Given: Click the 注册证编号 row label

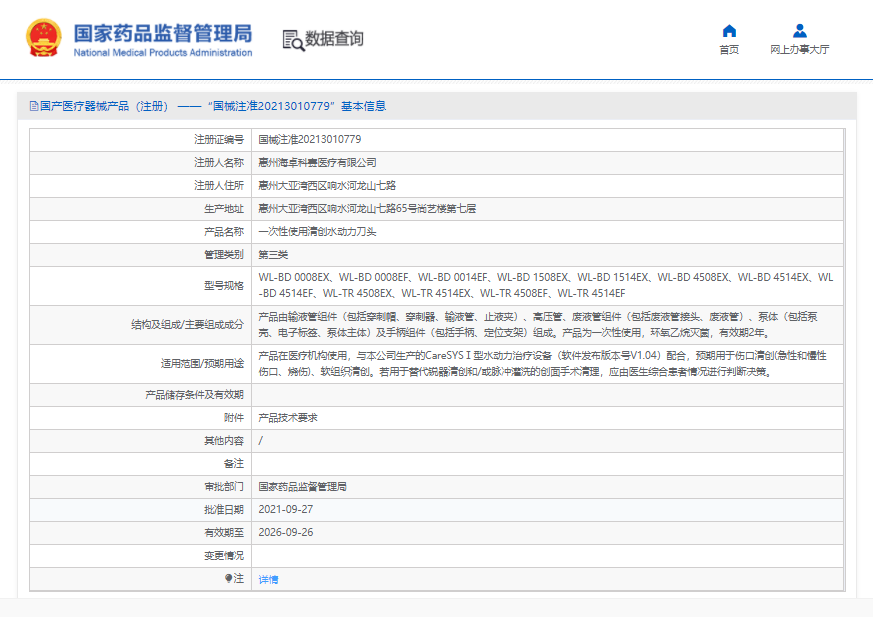Looking at the screenshot, I should pos(219,139).
